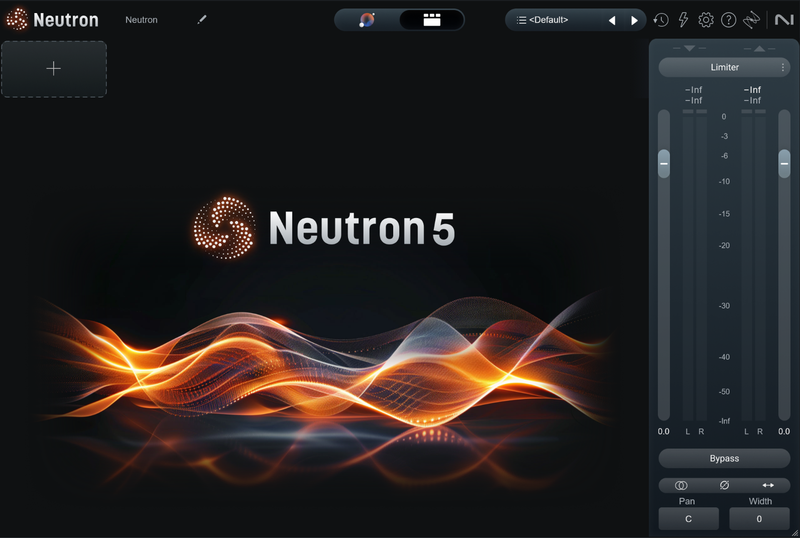The height and width of the screenshot is (538, 800).
Task: Toggle channel link overlapping-circles icon
Action: click(681, 485)
